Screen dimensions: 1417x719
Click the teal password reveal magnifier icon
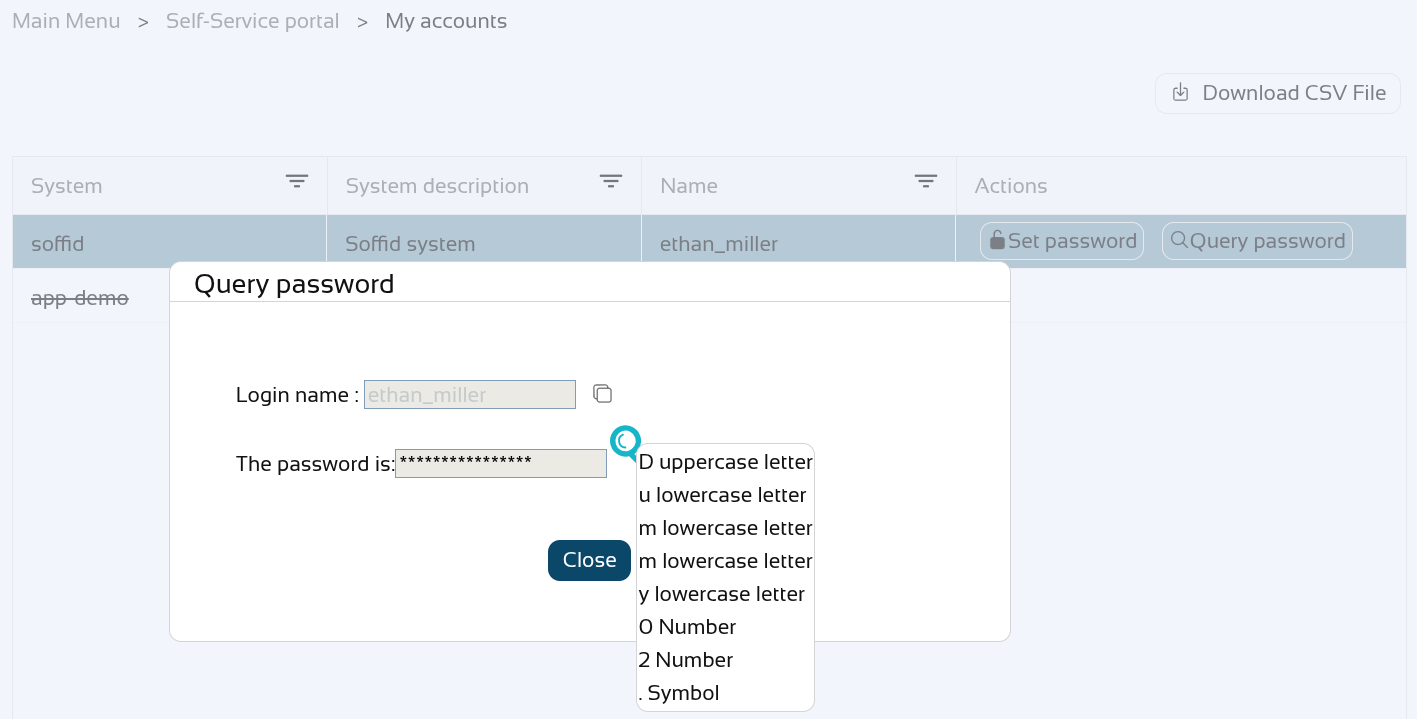coord(625,442)
